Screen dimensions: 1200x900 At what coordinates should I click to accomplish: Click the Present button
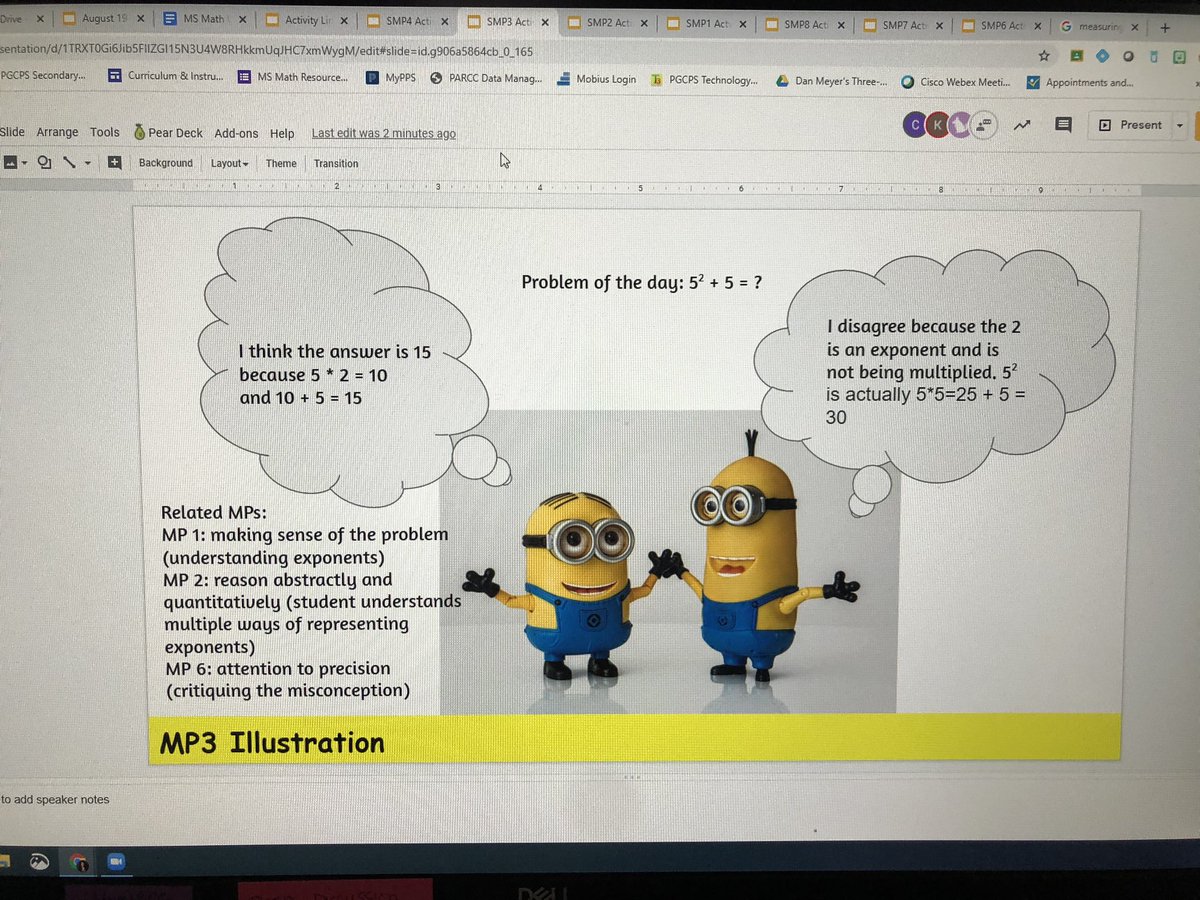pyautogui.click(x=1130, y=125)
